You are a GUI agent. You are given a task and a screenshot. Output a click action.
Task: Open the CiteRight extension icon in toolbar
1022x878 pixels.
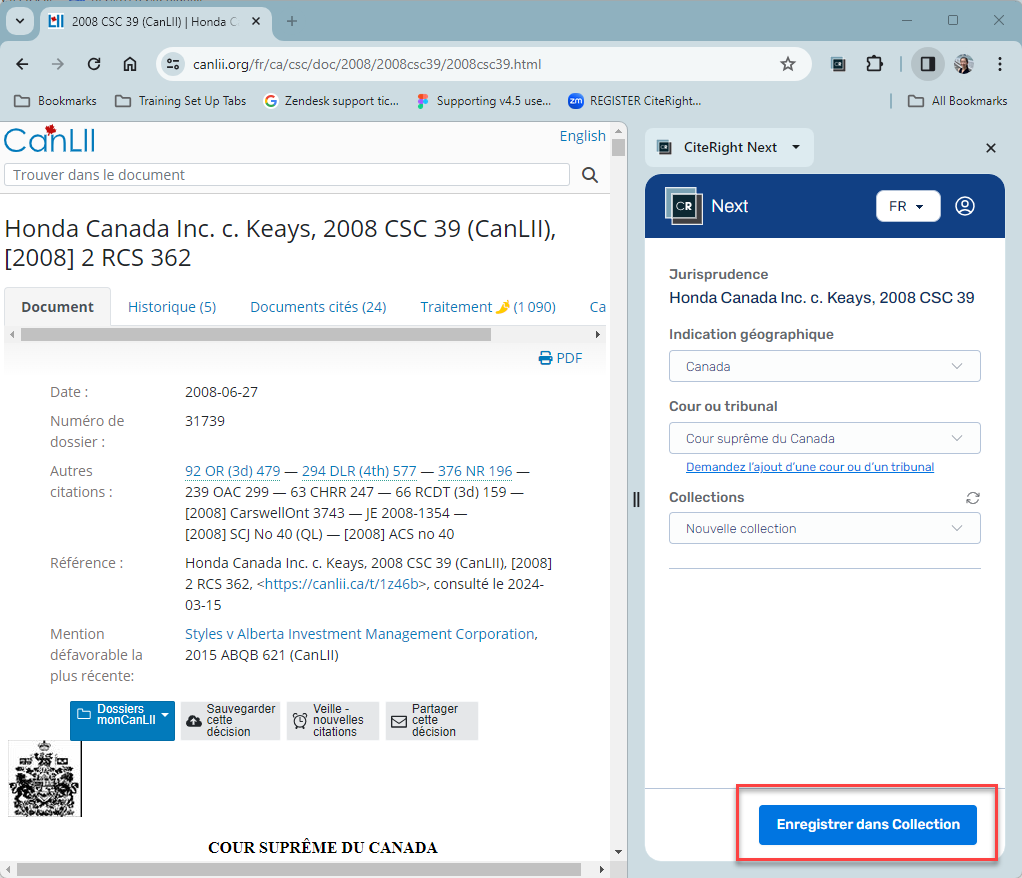838,64
